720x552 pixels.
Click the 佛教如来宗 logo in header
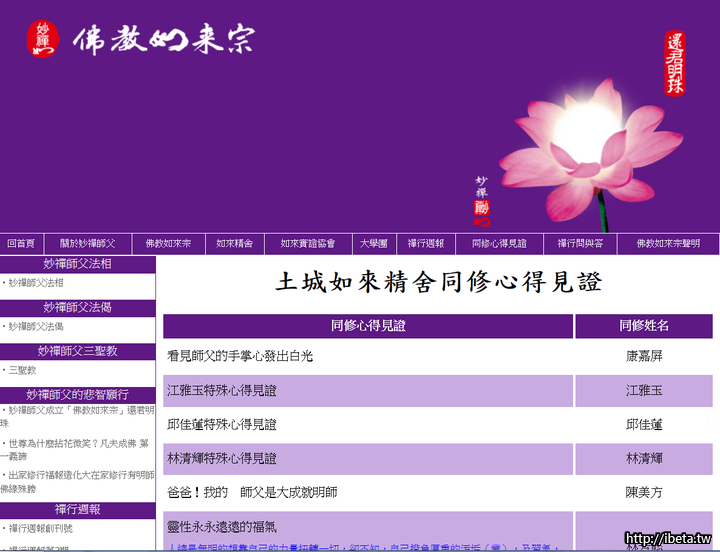(x=140, y=39)
